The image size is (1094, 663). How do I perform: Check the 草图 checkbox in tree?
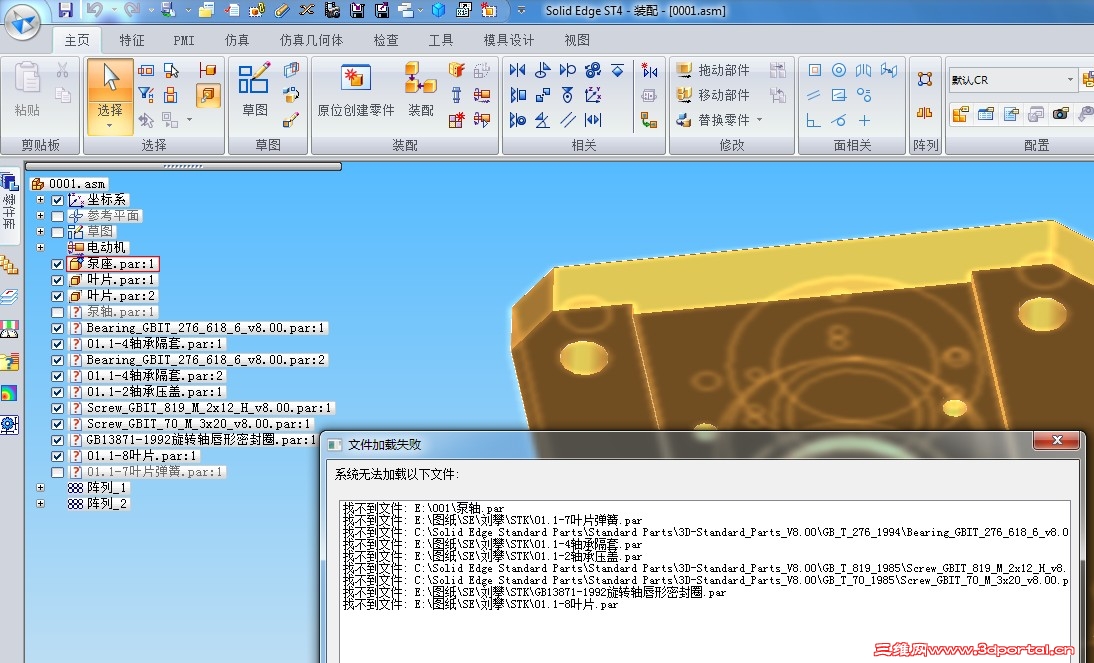click(57, 232)
